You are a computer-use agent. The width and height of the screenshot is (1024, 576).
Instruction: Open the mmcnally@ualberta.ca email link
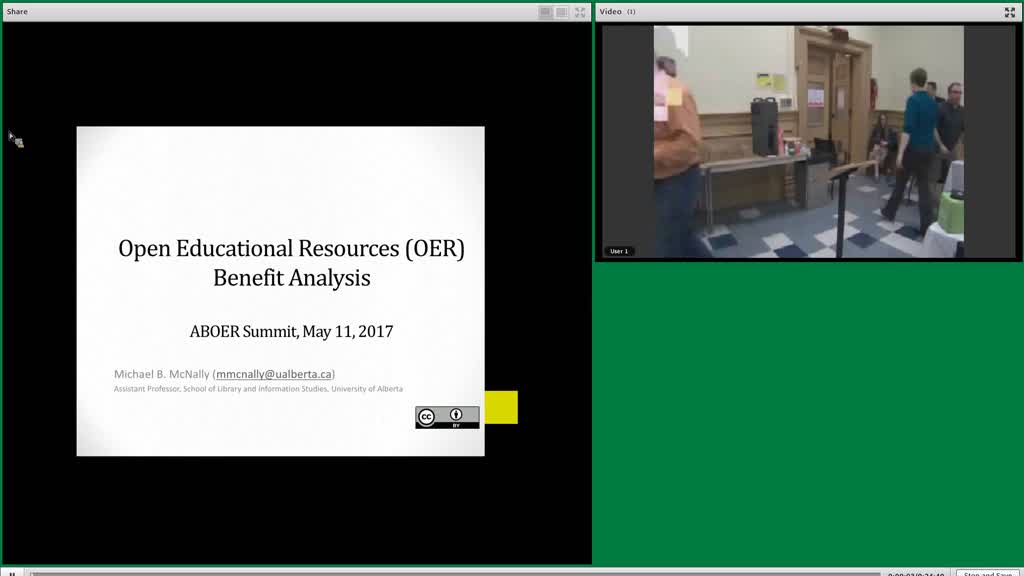tap(274, 374)
